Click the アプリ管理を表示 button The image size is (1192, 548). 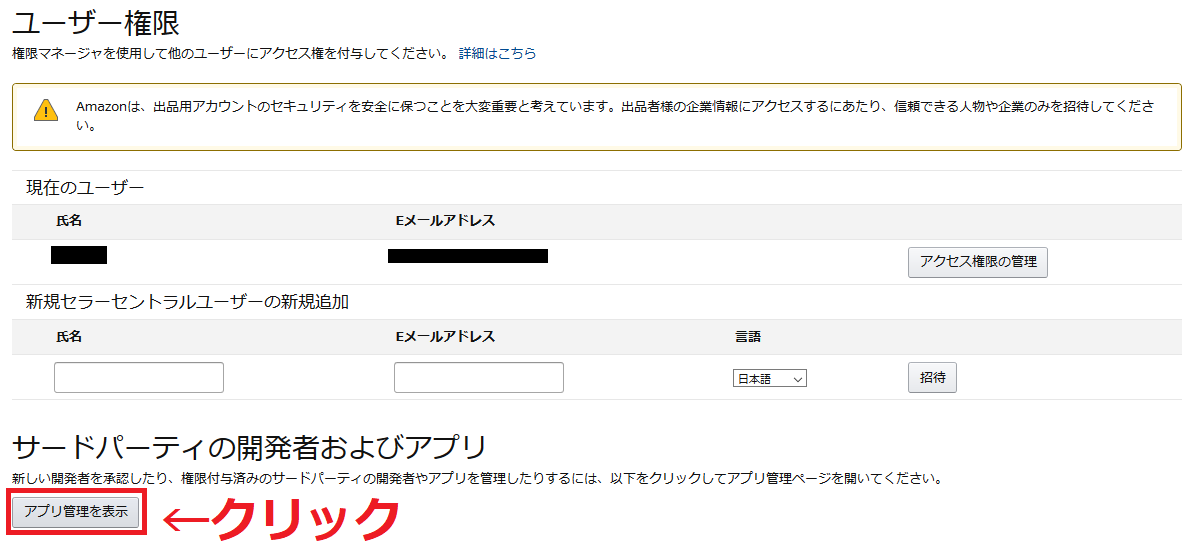(x=76, y=512)
